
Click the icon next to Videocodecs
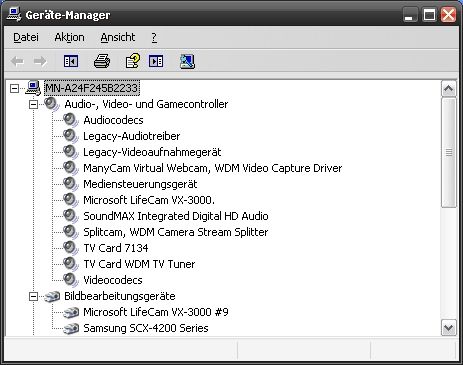[71, 280]
